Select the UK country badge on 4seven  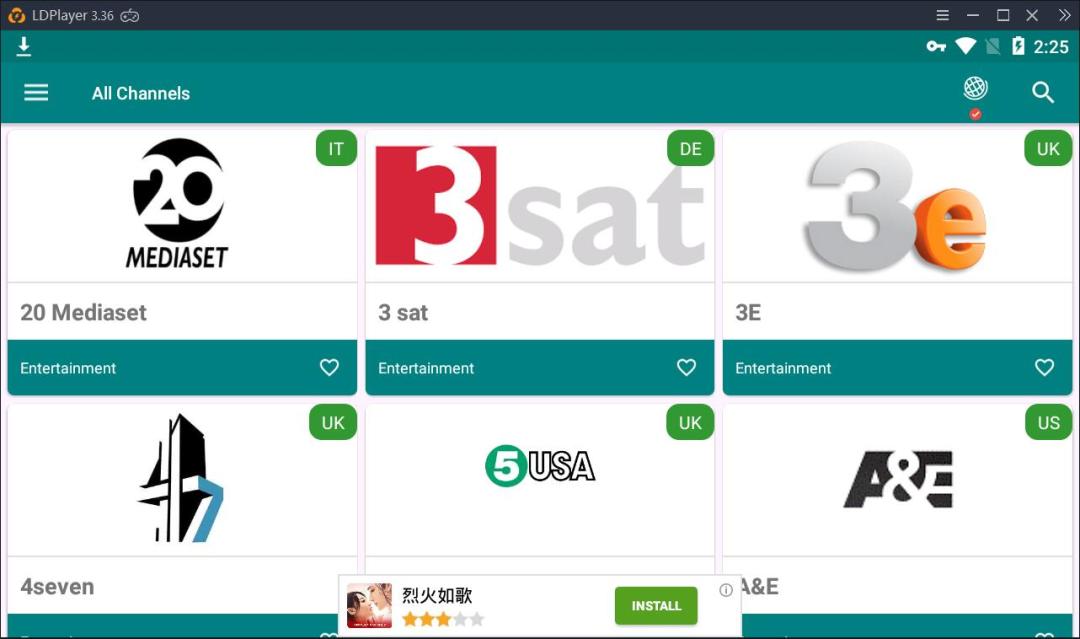coord(333,422)
